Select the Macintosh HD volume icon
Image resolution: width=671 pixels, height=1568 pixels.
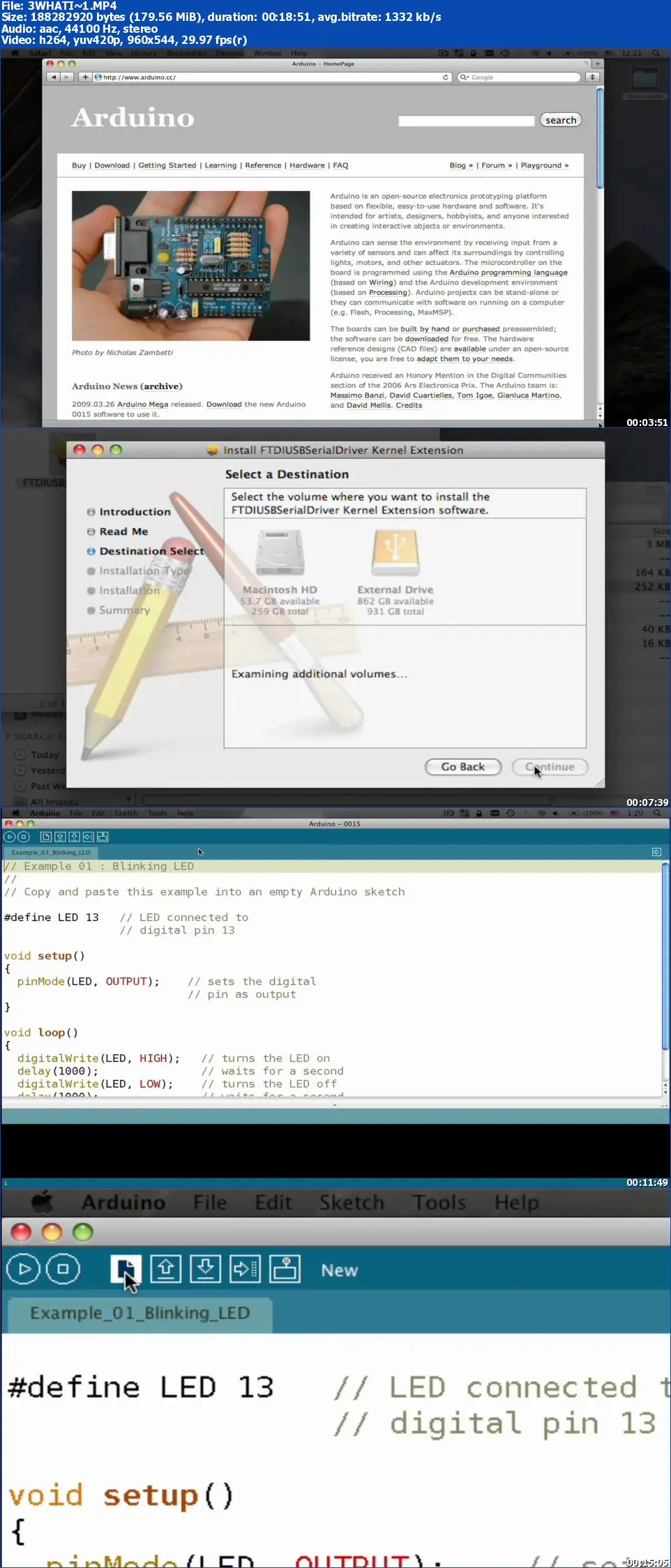click(x=280, y=552)
